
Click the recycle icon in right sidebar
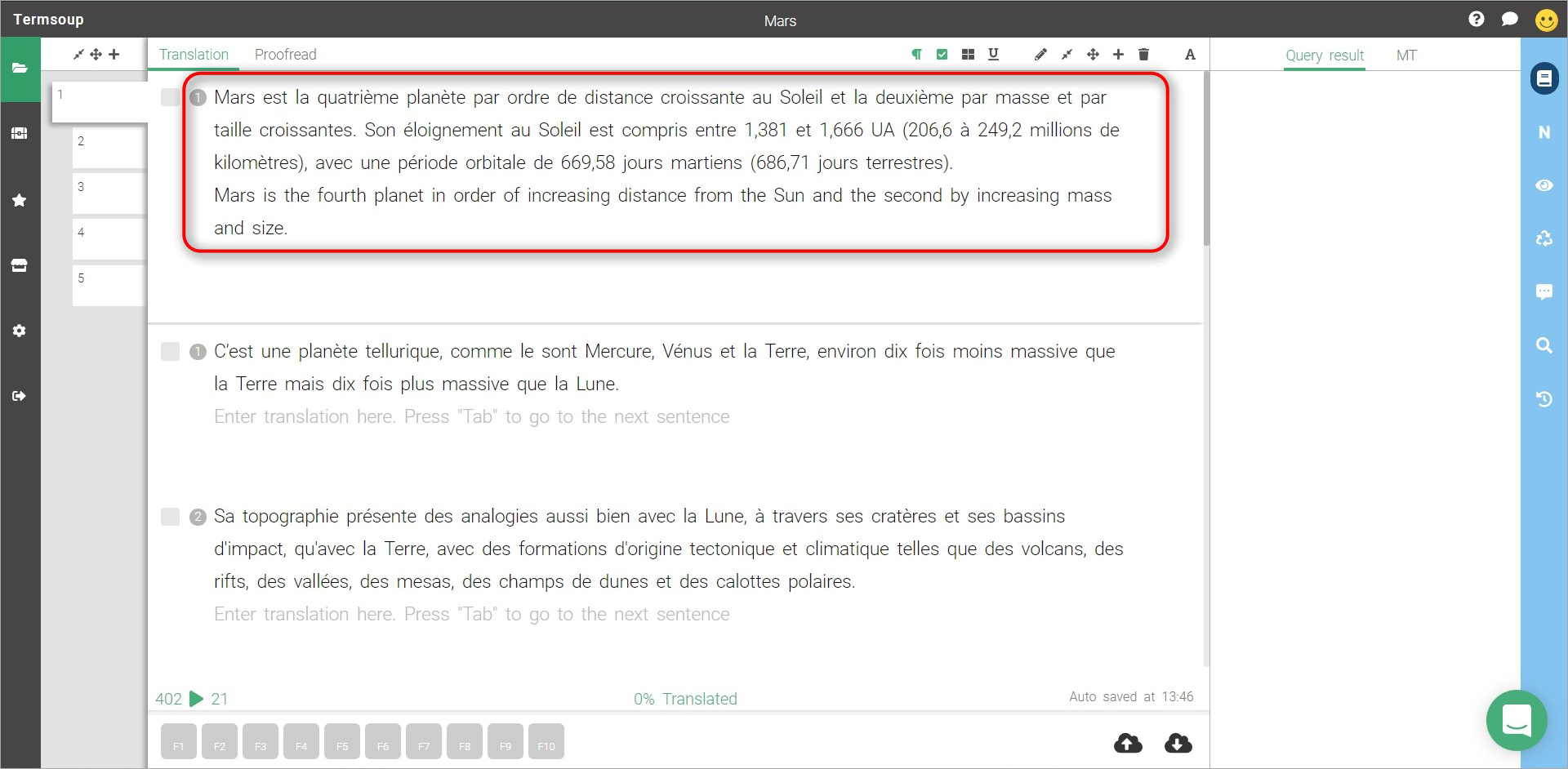tap(1544, 238)
